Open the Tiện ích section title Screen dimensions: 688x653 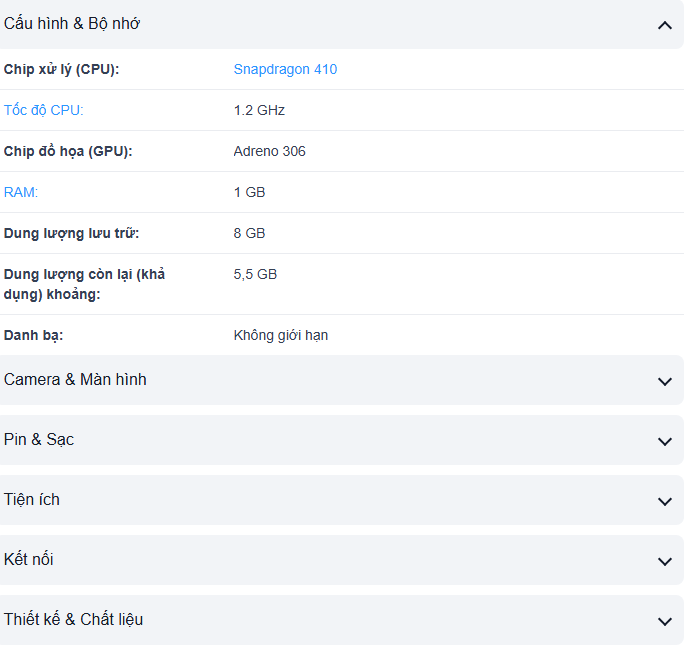click(32, 500)
